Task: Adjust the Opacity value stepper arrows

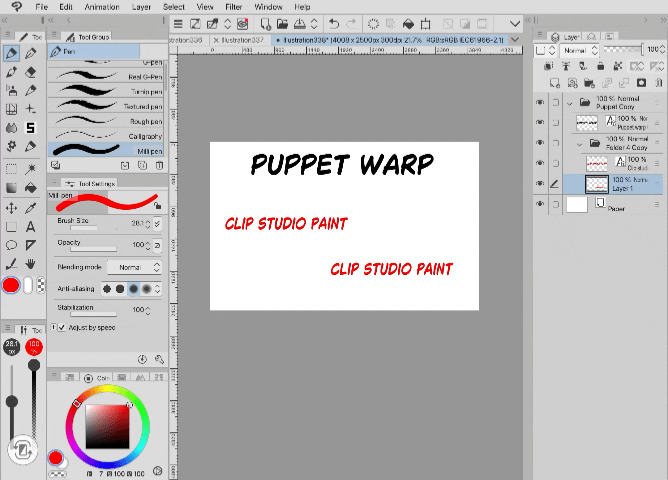Action: pos(148,245)
